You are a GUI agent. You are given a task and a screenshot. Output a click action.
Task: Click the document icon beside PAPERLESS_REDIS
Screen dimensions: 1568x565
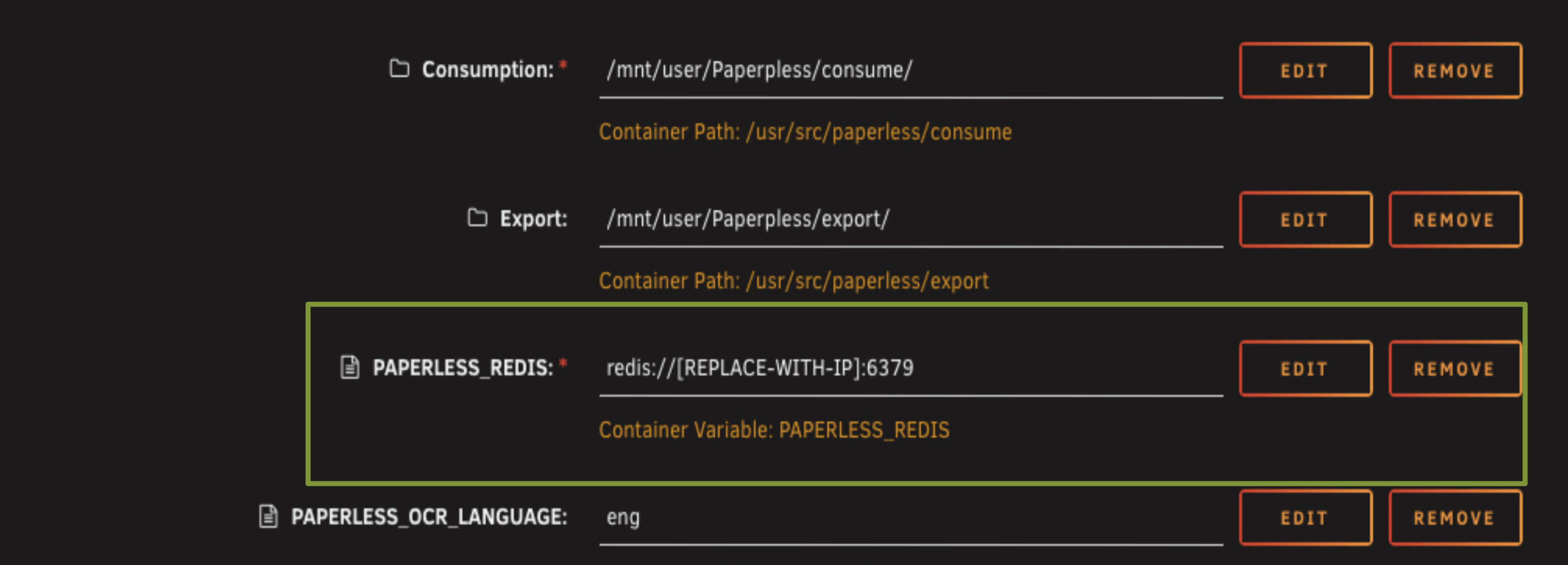pyautogui.click(x=350, y=367)
